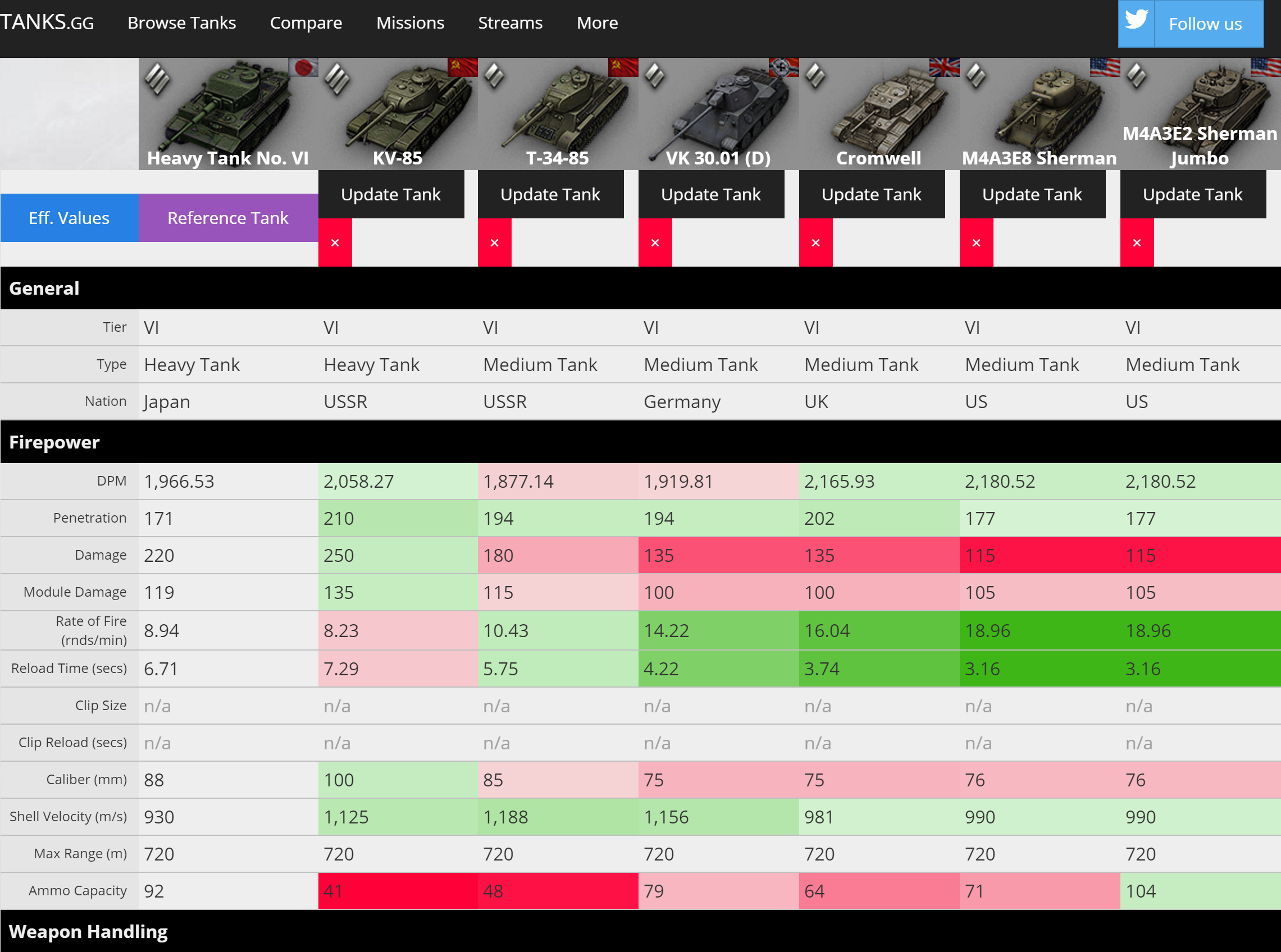This screenshot has width=1281, height=952.
Task: Open the More menu
Action: coord(598,22)
